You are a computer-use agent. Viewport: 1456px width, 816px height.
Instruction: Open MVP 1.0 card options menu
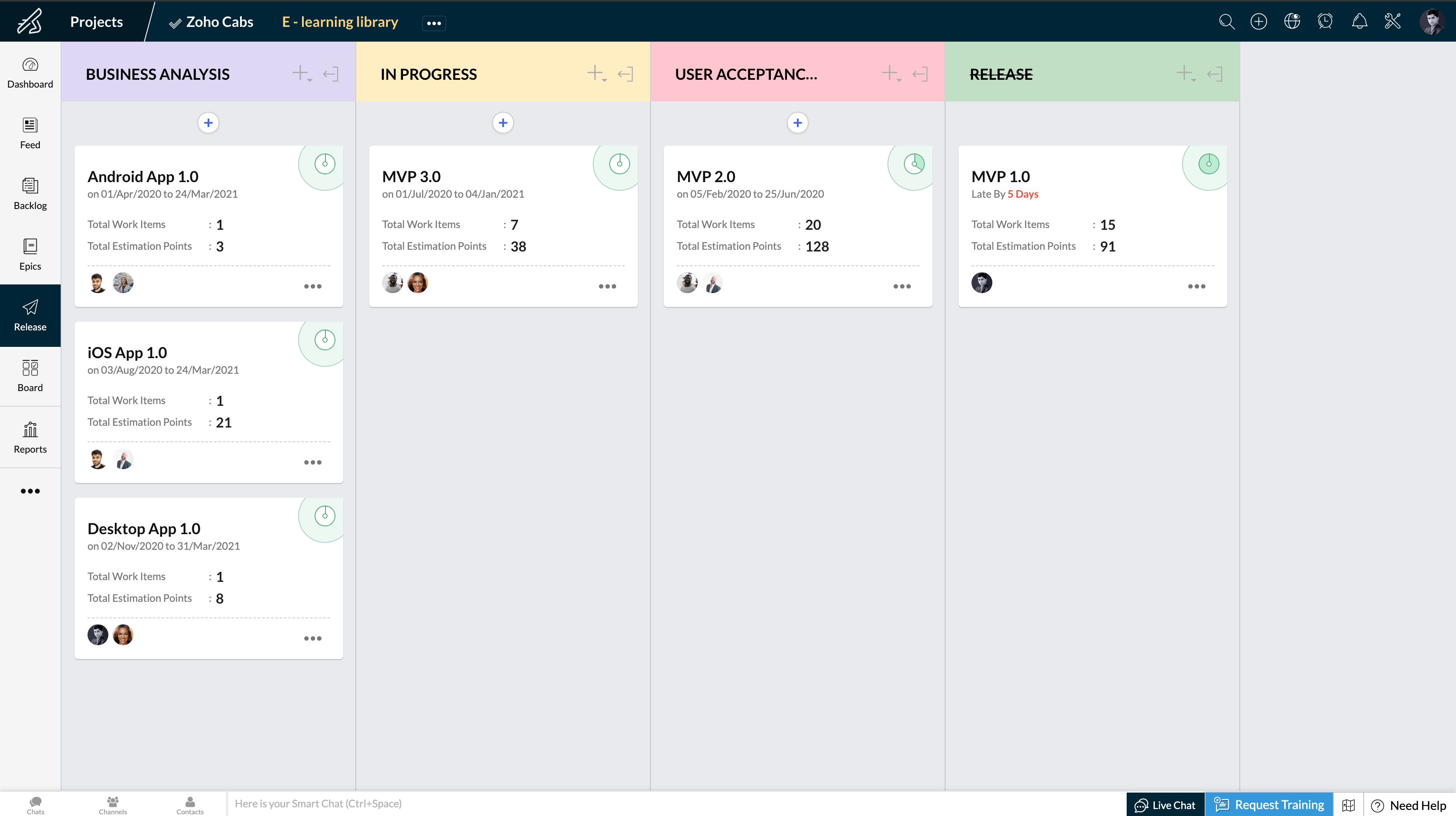1196,286
